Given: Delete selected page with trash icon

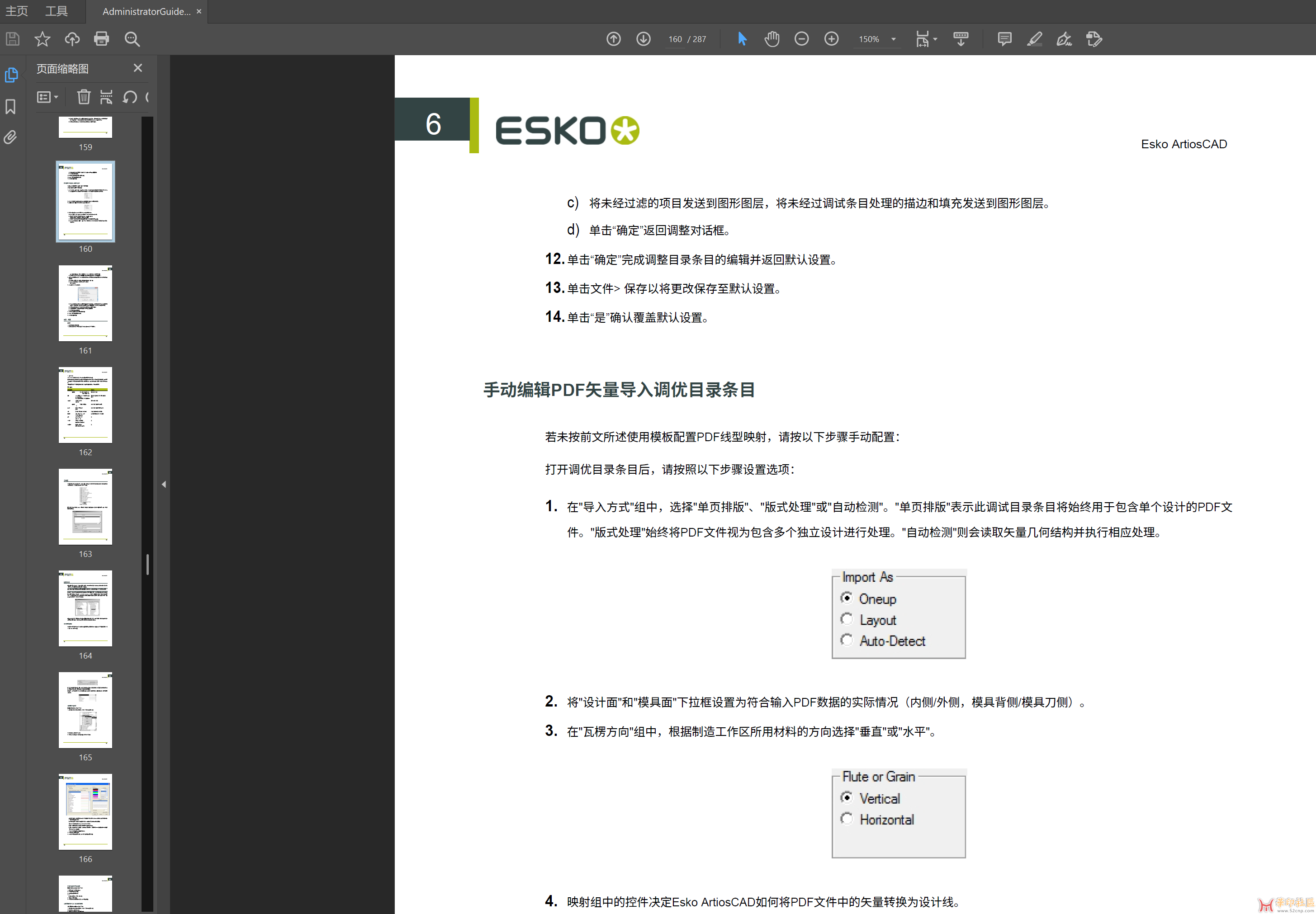Looking at the screenshot, I should pyautogui.click(x=84, y=97).
